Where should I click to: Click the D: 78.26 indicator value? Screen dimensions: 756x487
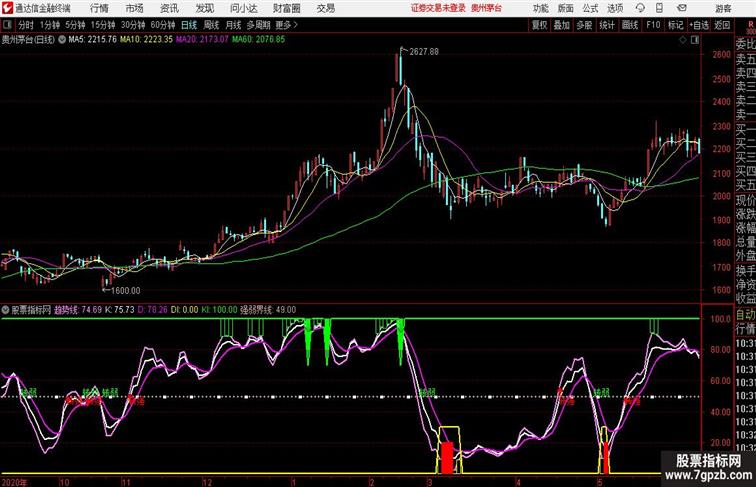(152, 310)
